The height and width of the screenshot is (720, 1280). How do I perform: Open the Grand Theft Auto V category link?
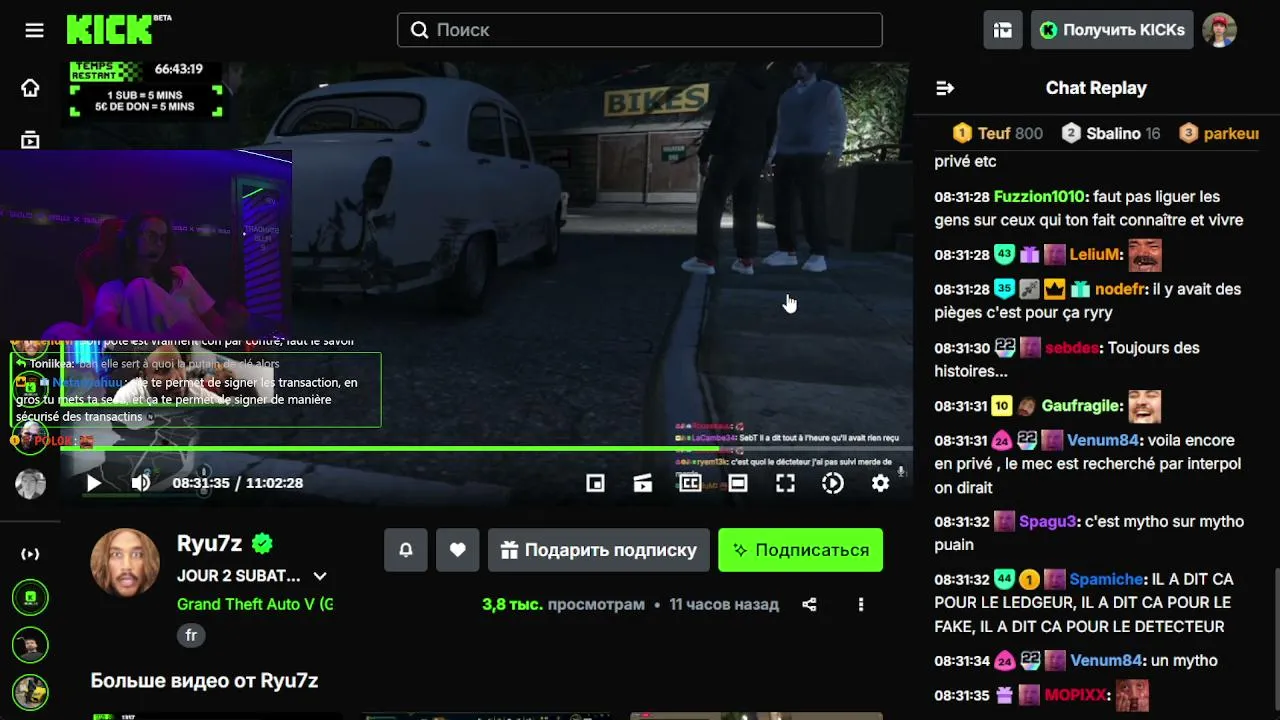pos(255,604)
